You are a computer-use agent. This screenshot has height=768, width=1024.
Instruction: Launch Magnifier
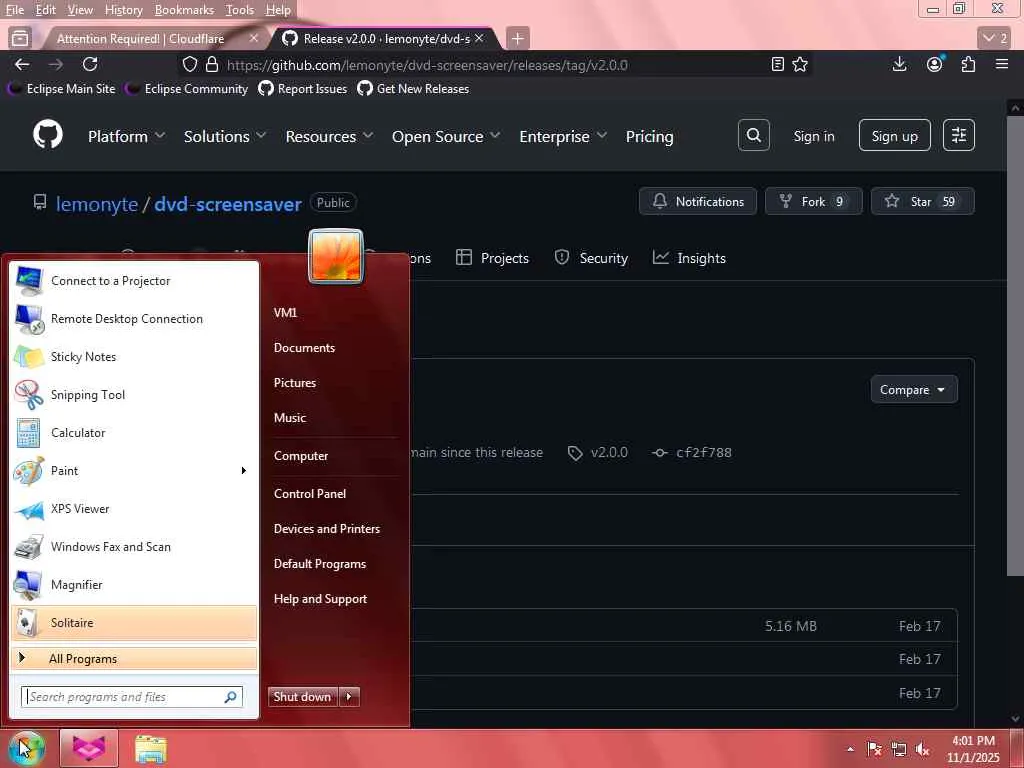point(134,584)
